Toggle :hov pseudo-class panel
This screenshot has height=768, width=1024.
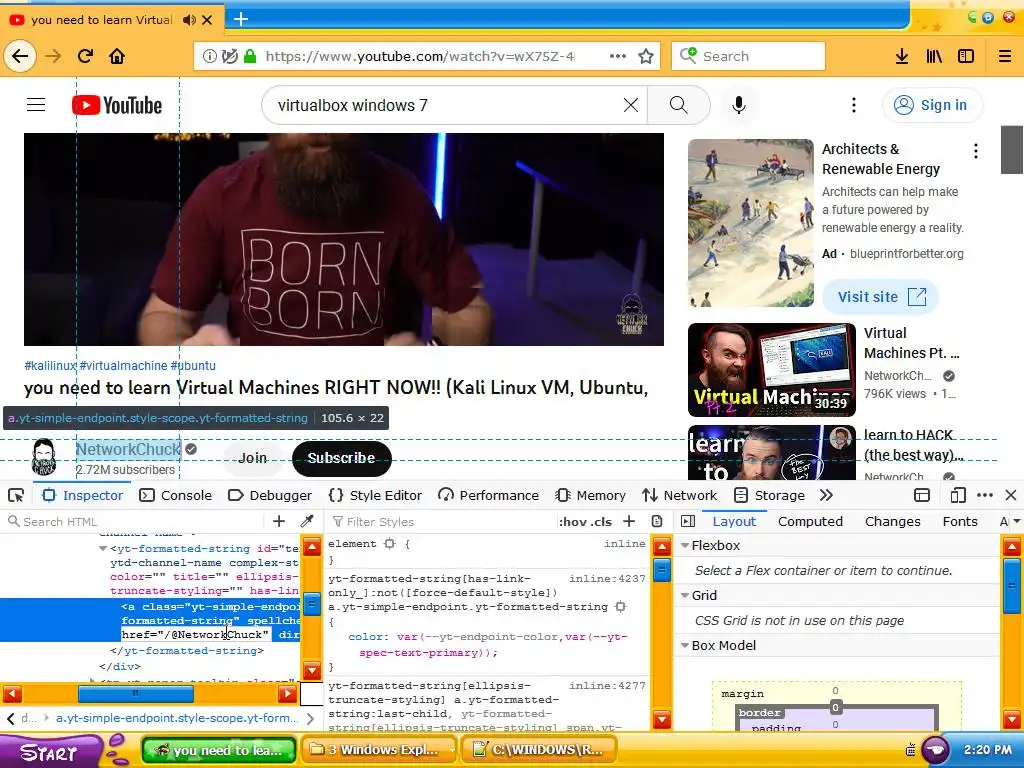571,522
